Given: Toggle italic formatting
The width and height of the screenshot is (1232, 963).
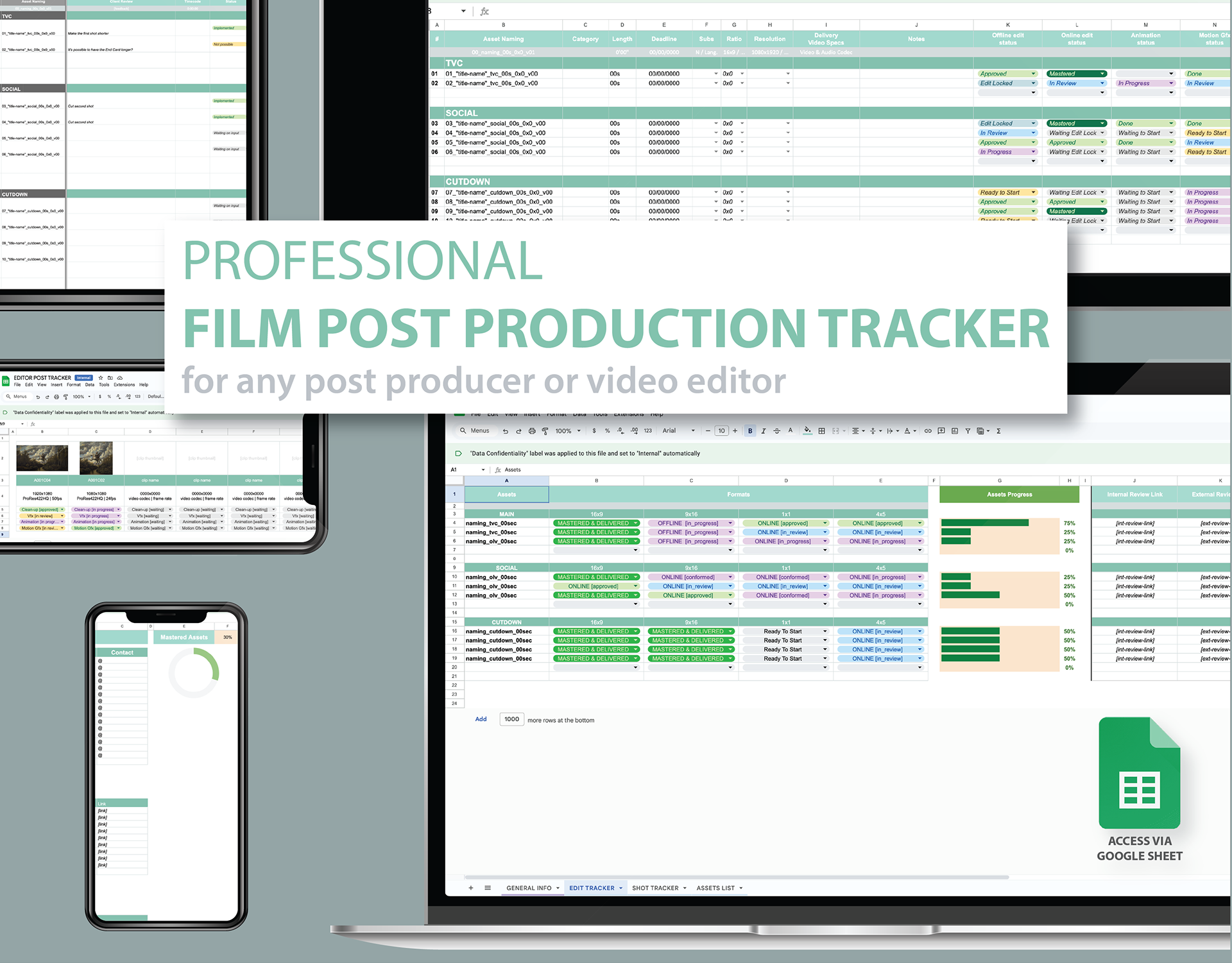Looking at the screenshot, I should tap(764, 431).
